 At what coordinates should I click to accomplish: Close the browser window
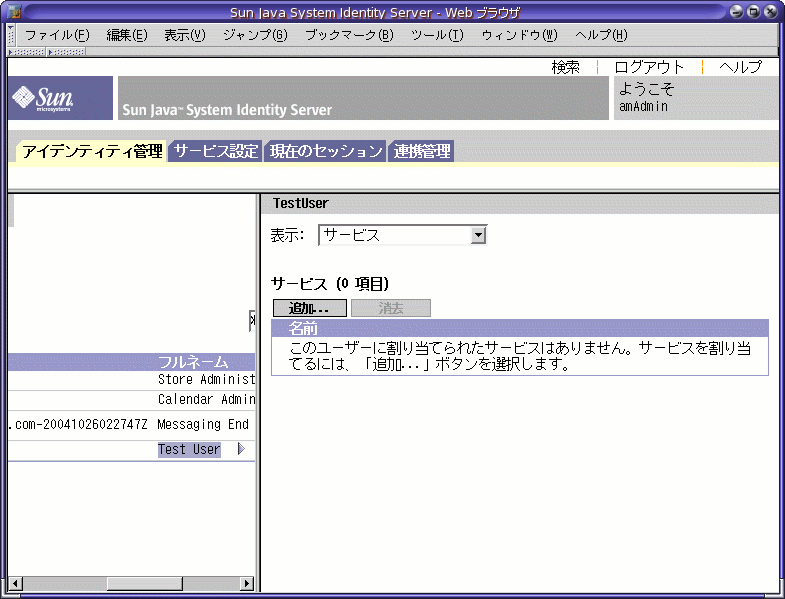point(770,12)
